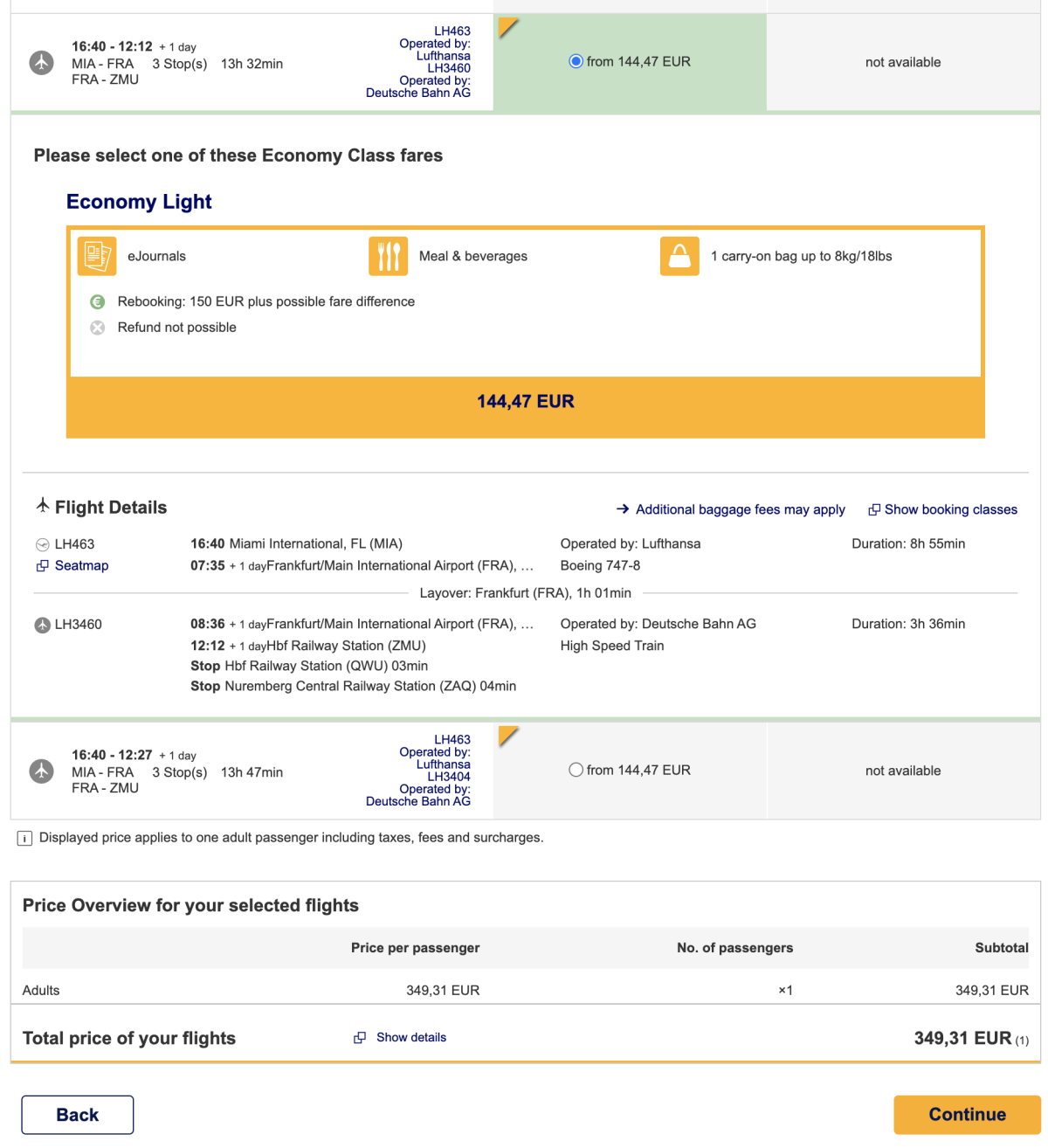1048x1148 pixels.
Task: Go Back to the previous step
Action: 78,1115
